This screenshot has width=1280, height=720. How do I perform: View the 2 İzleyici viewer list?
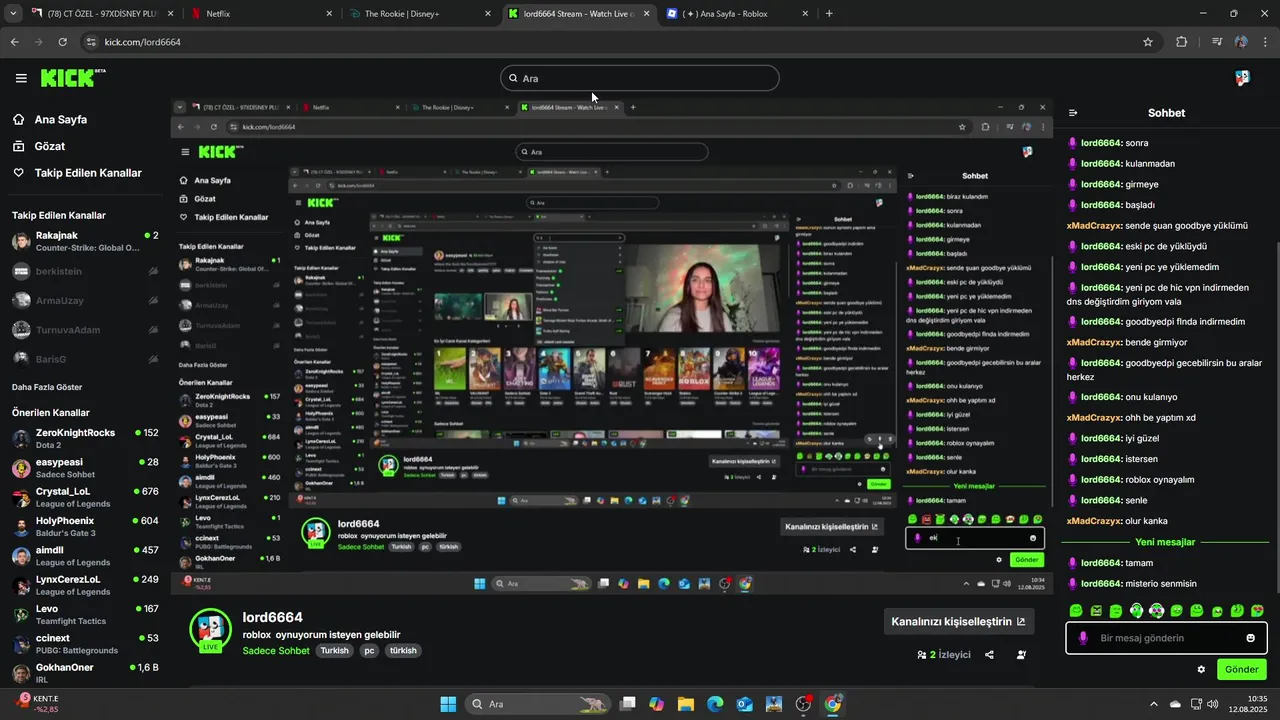944,655
